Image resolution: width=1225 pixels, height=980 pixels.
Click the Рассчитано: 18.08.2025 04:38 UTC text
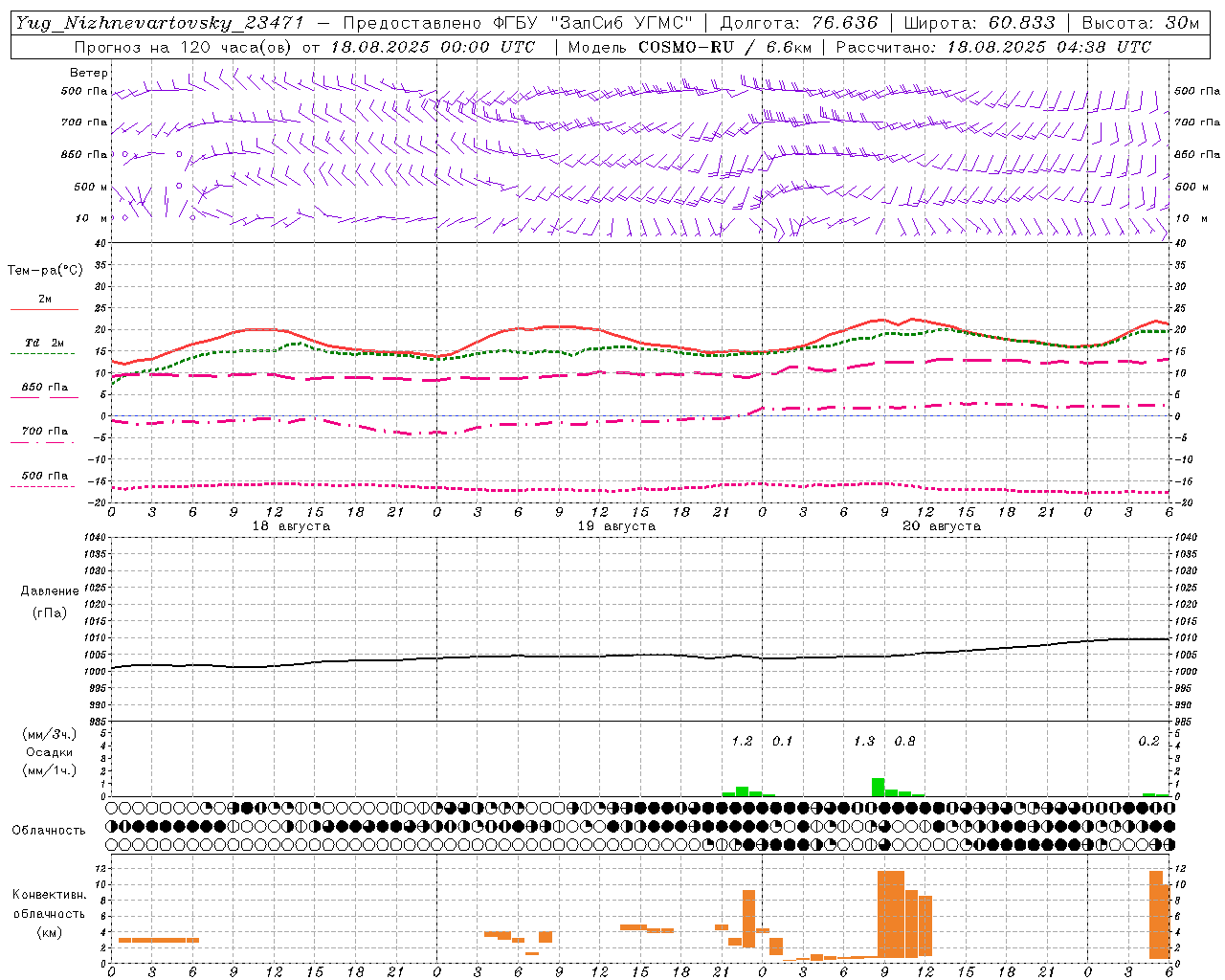(993, 47)
